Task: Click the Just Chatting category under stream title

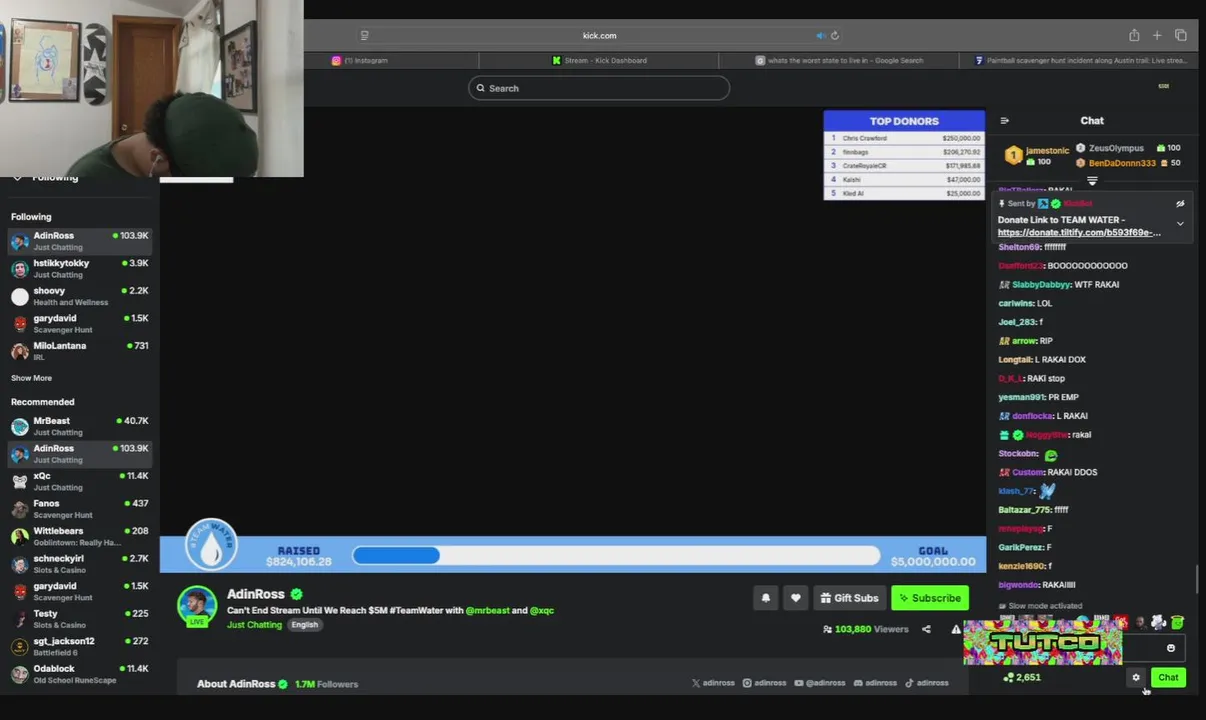Action: tap(254, 625)
